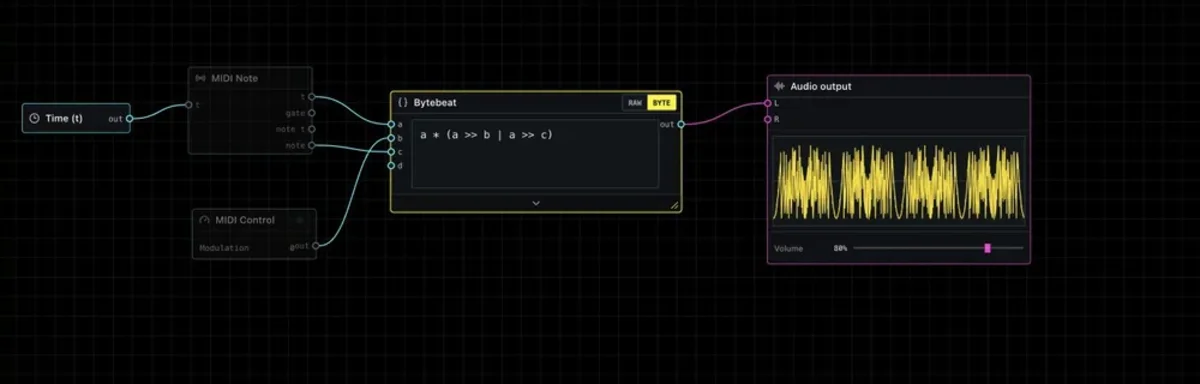Click the t input port on MIDI Note
The image size is (1200, 384).
(188, 104)
